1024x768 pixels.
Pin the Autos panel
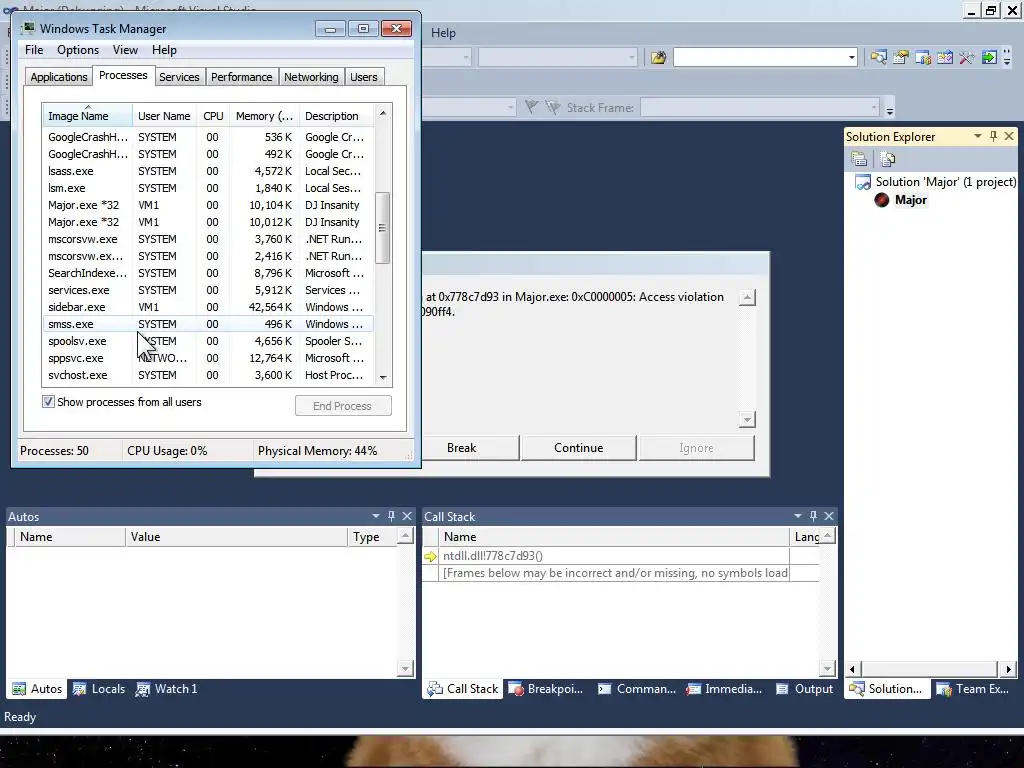[x=391, y=516]
